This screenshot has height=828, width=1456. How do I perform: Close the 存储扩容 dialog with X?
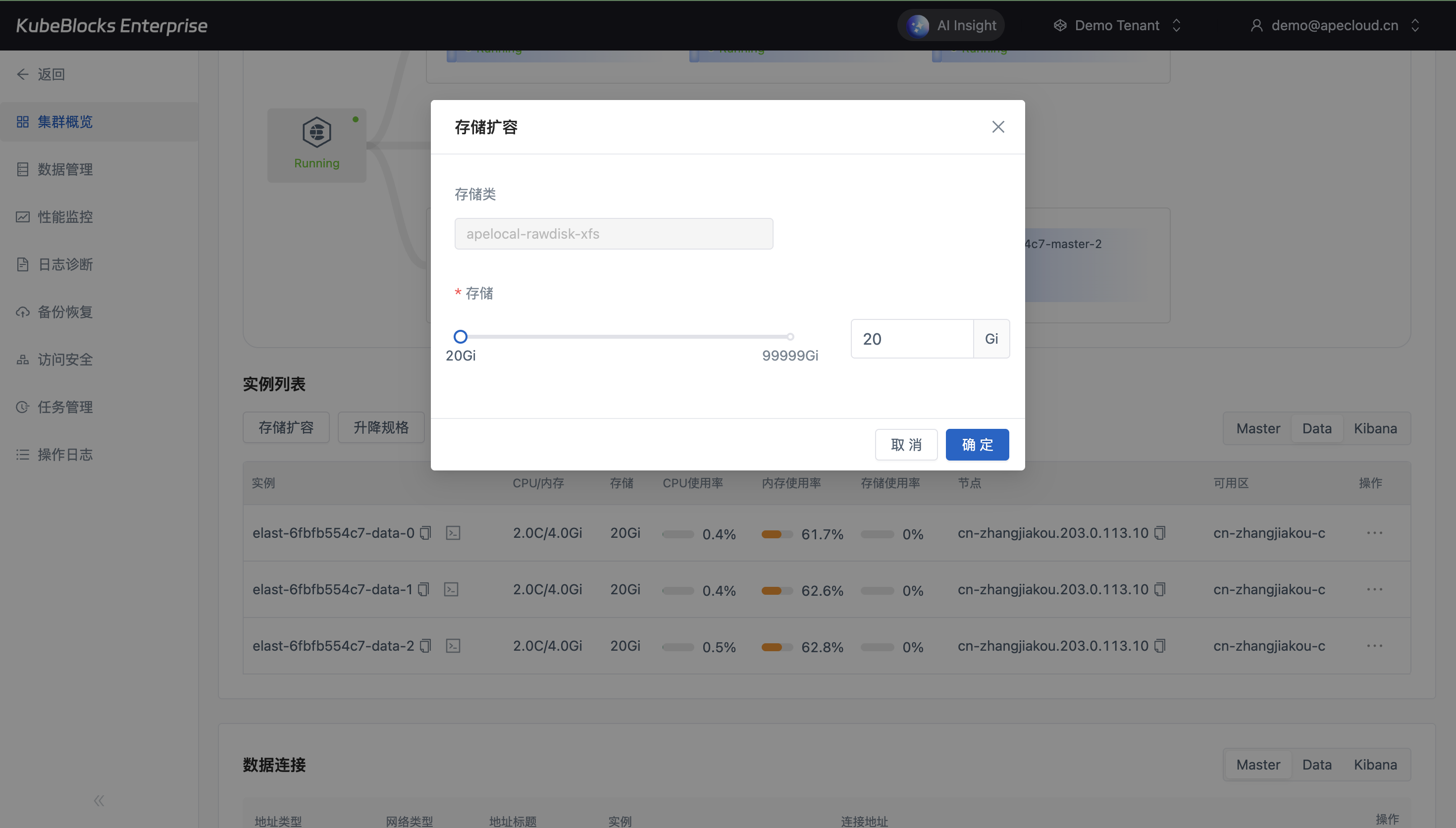click(x=998, y=127)
